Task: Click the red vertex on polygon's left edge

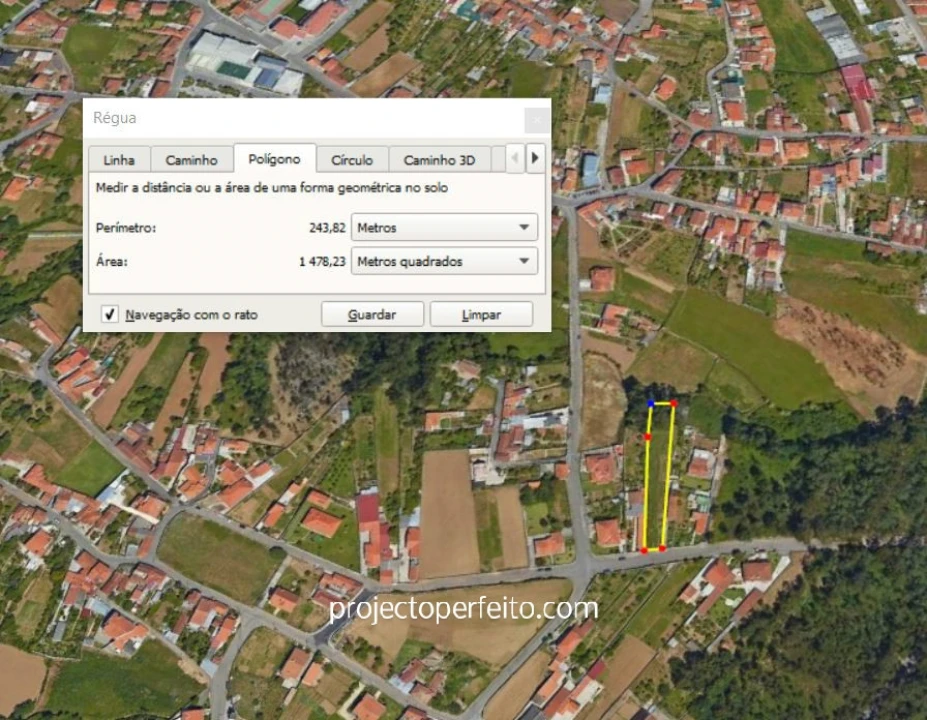Action: [x=647, y=437]
